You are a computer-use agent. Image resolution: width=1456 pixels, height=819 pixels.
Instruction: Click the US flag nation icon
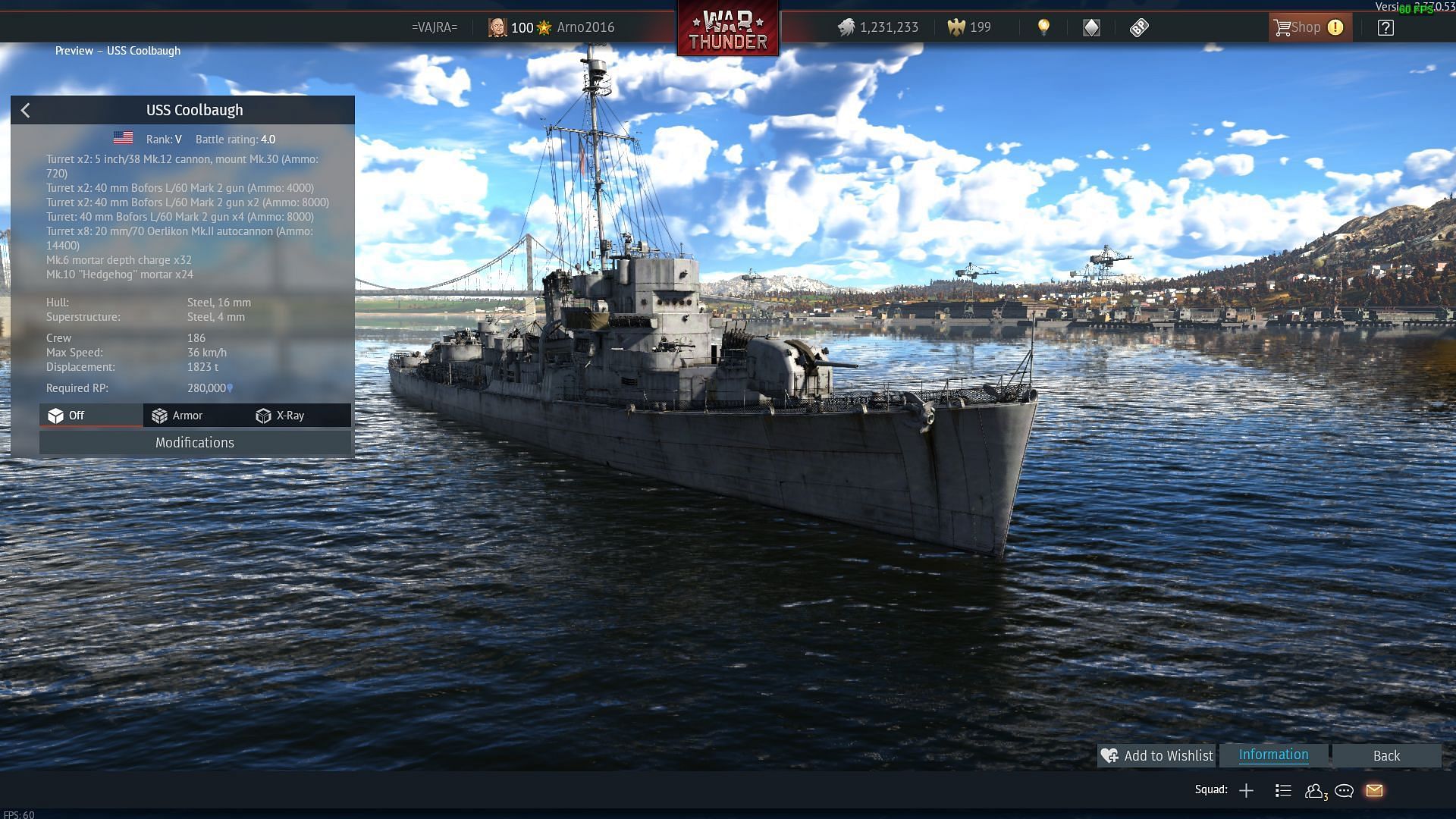coord(123,138)
